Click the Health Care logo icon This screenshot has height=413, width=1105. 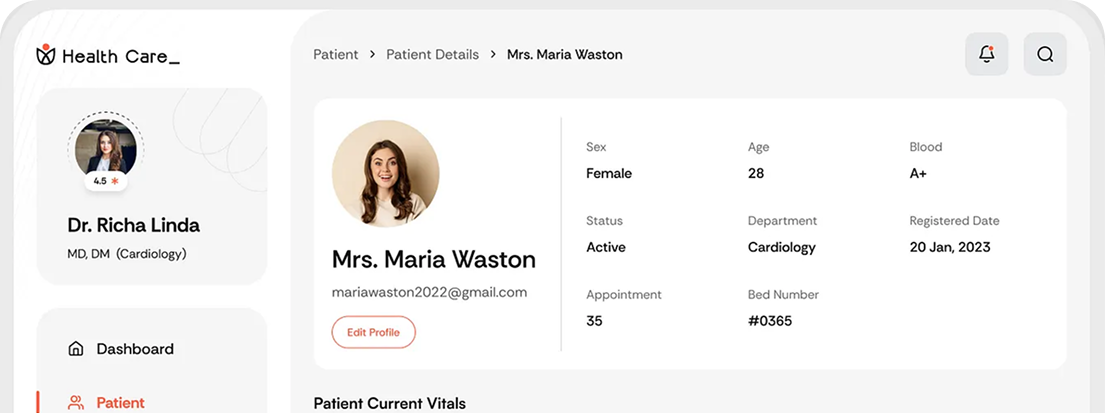point(45,56)
